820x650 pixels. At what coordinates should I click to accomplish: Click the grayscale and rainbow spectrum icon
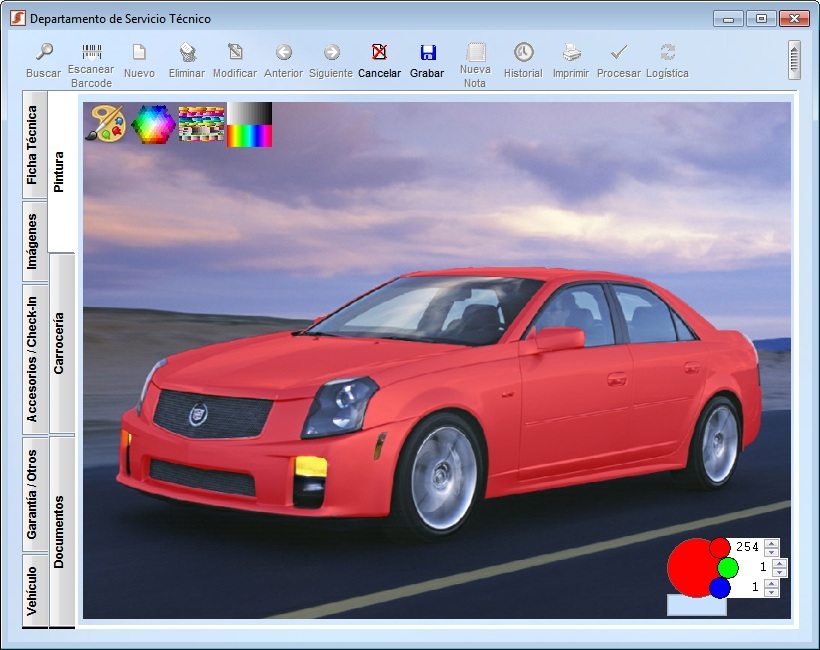[250, 124]
